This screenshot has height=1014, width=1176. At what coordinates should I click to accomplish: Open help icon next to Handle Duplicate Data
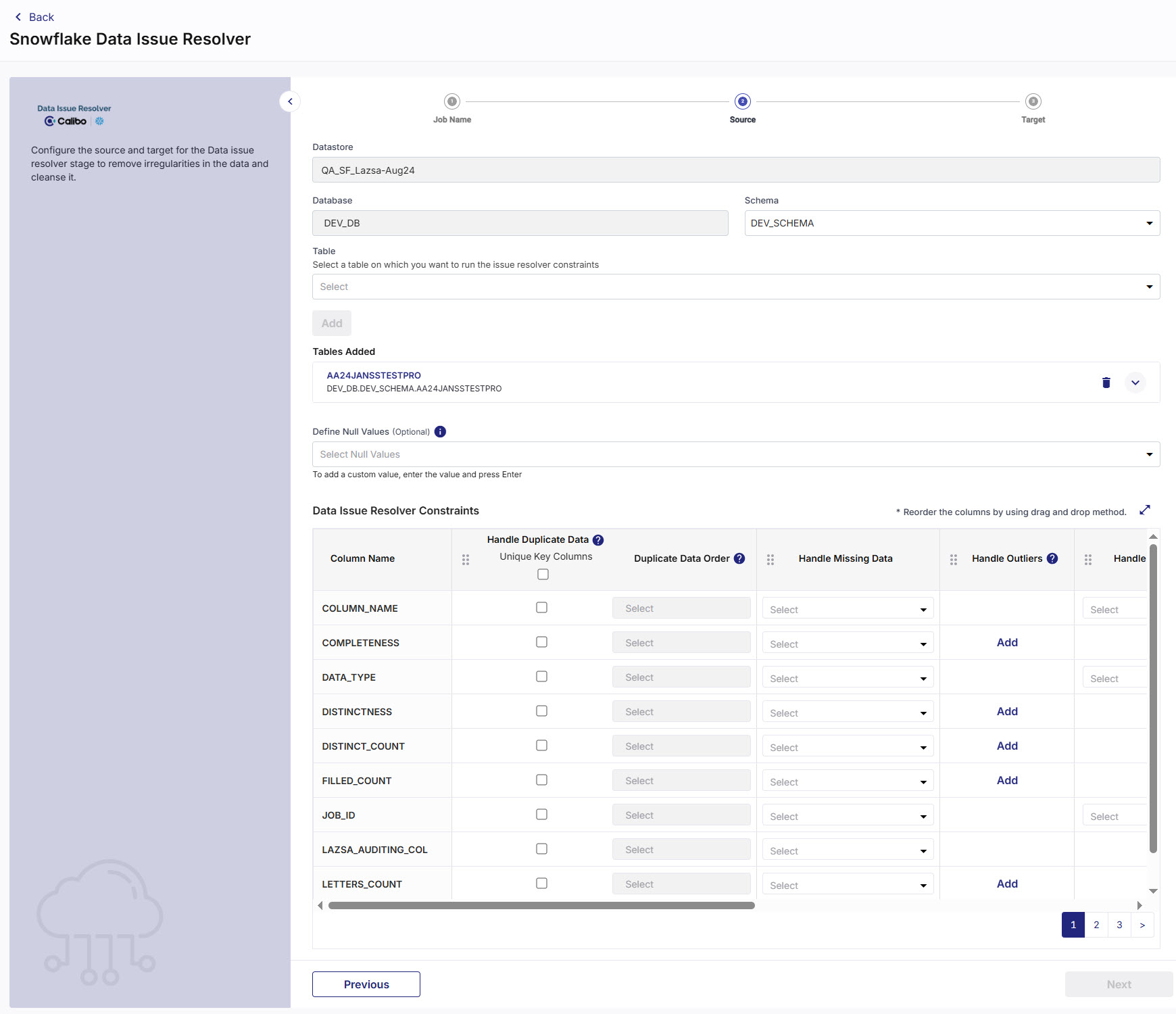pos(597,539)
